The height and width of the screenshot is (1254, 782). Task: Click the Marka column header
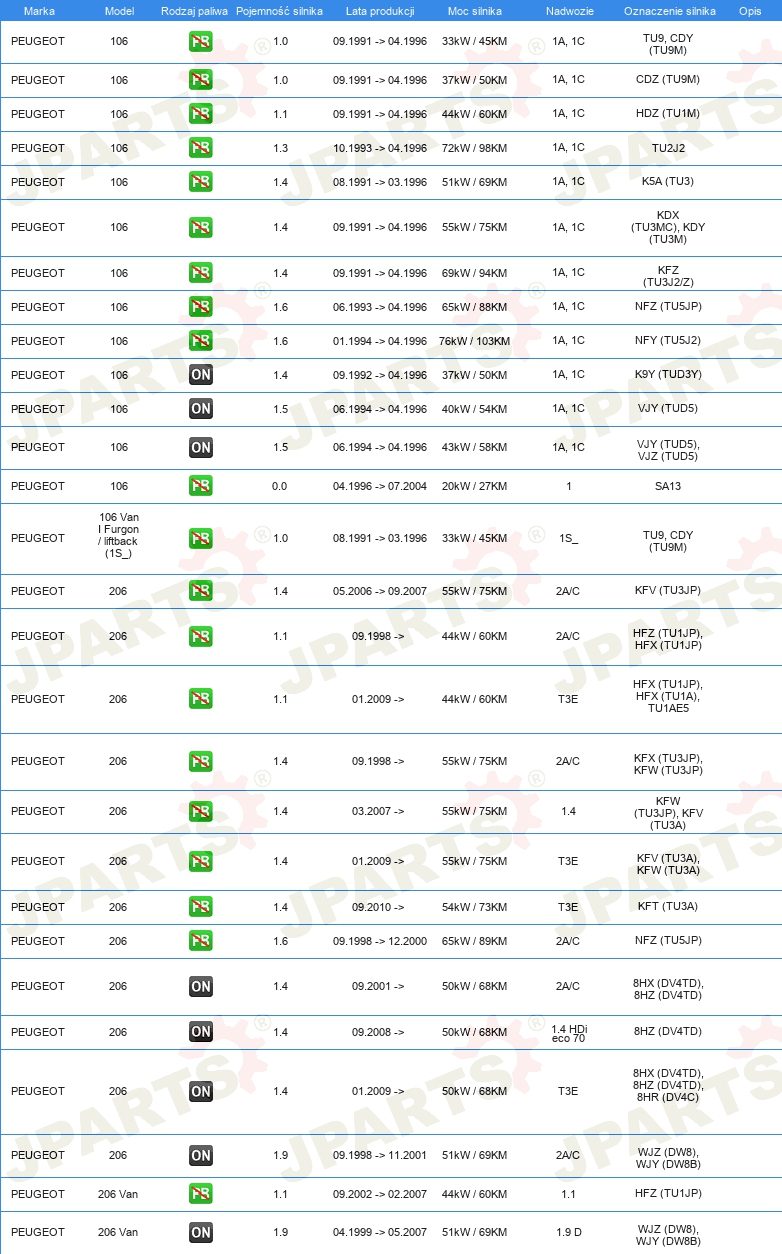click(39, 10)
